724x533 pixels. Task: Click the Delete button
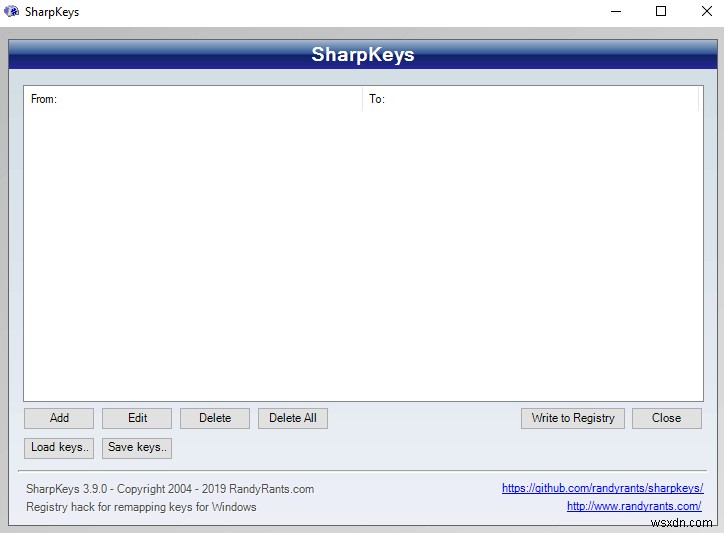click(x=215, y=418)
